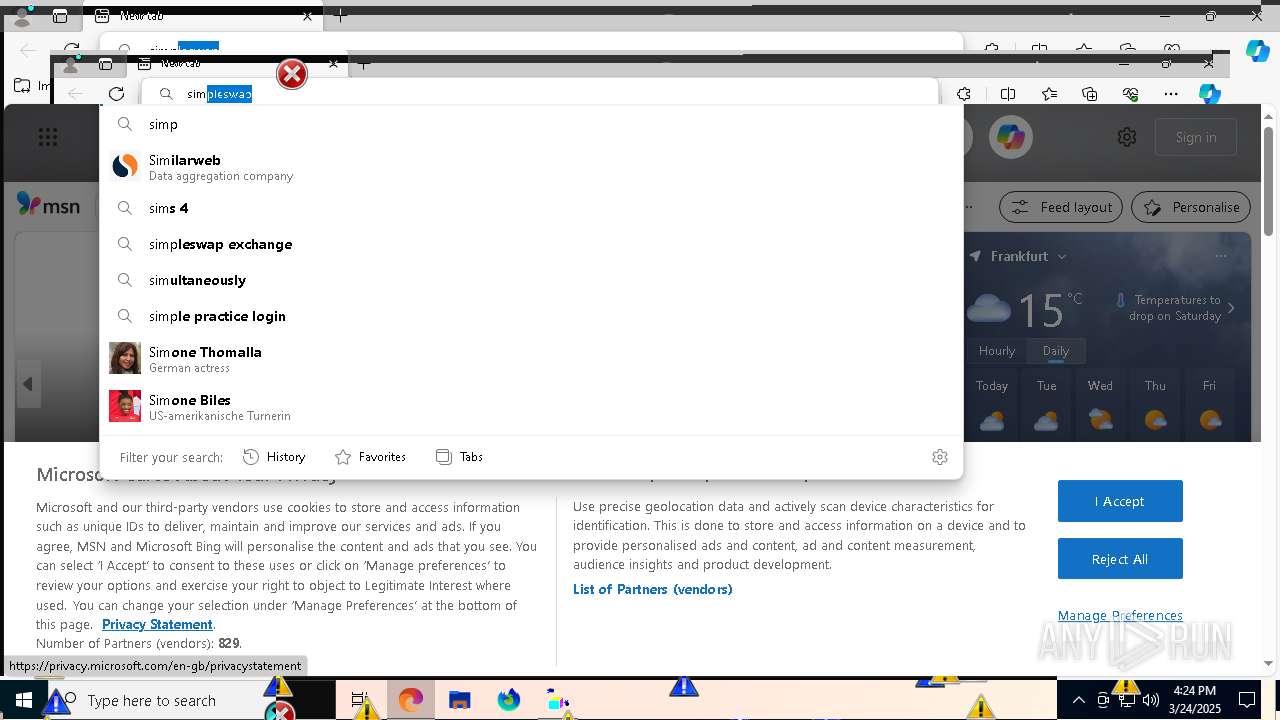Click refresh in the front Edge window
Image resolution: width=1280 pixels, height=720 pixels.
[x=116, y=94]
